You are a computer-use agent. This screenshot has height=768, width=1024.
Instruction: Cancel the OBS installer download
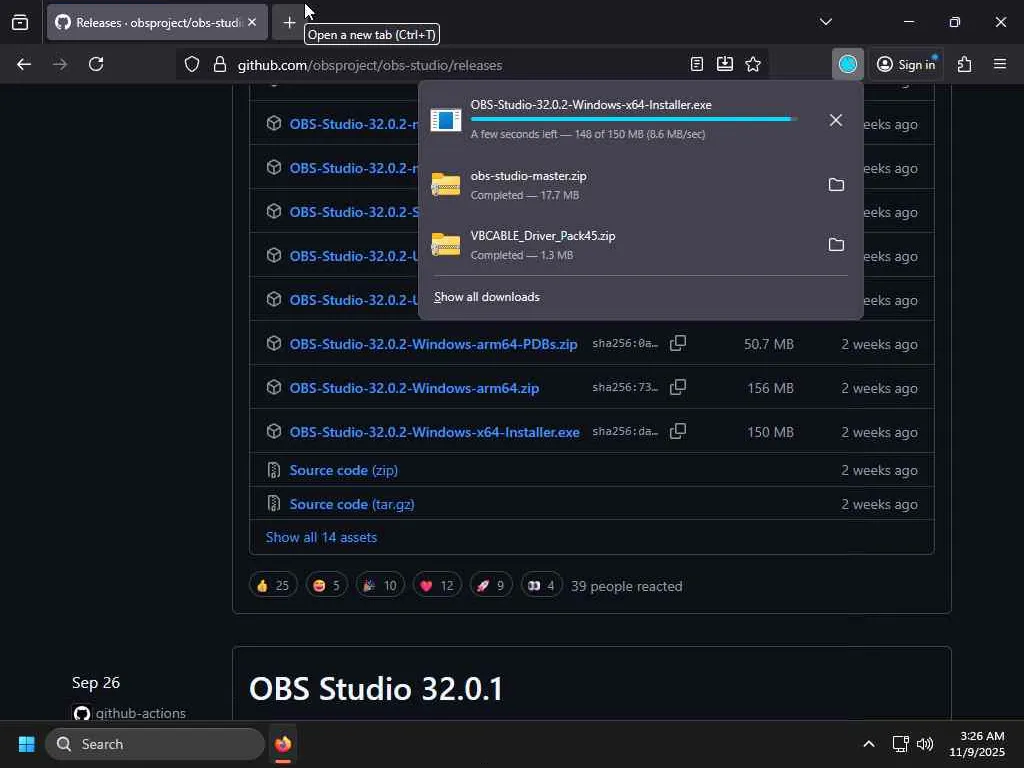tap(835, 120)
